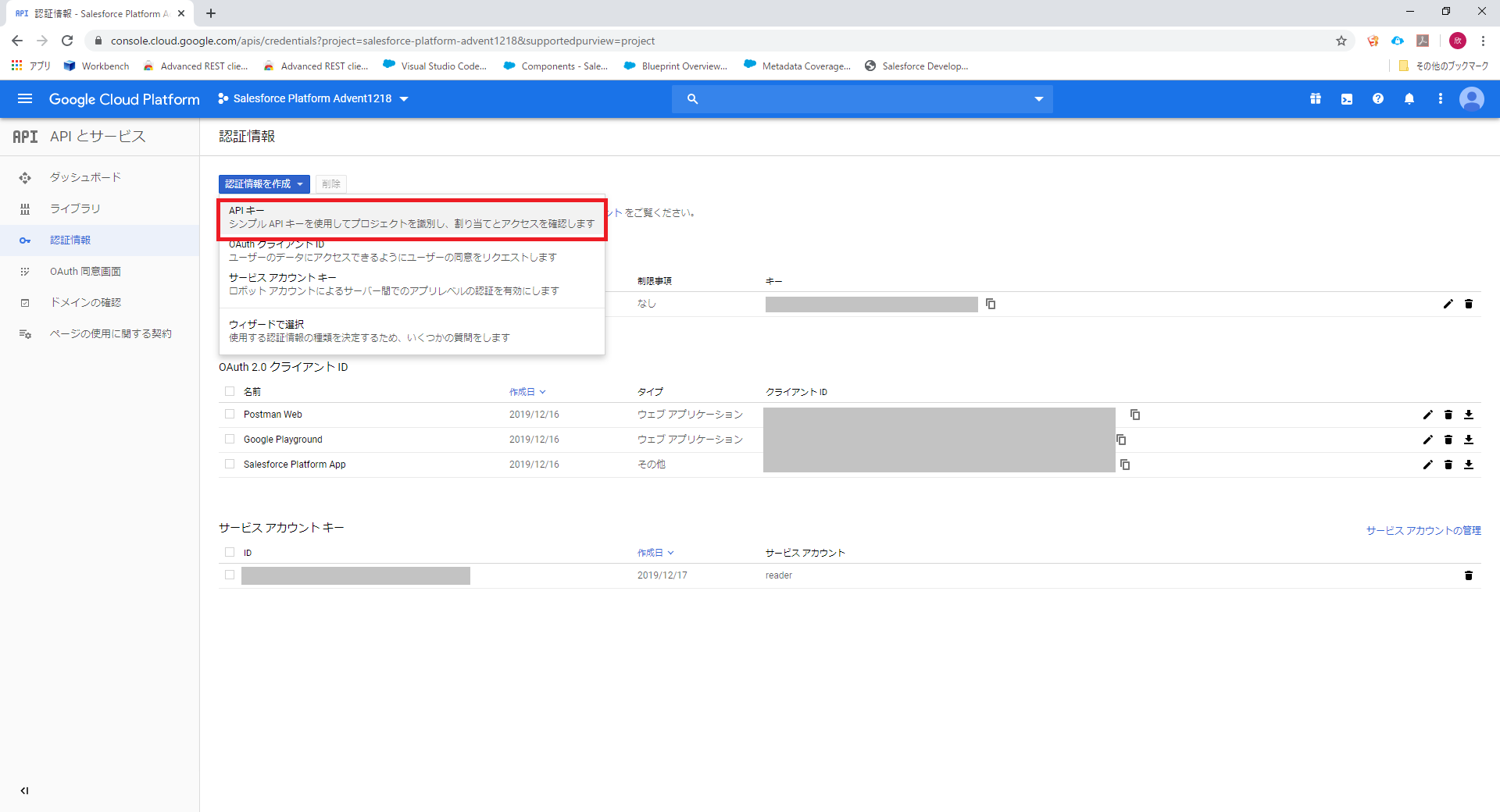Open ページの使用に関する契約 in sidebar
The height and width of the screenshot is (812, 1500).
pyautogui.click(x=100, y=333)
